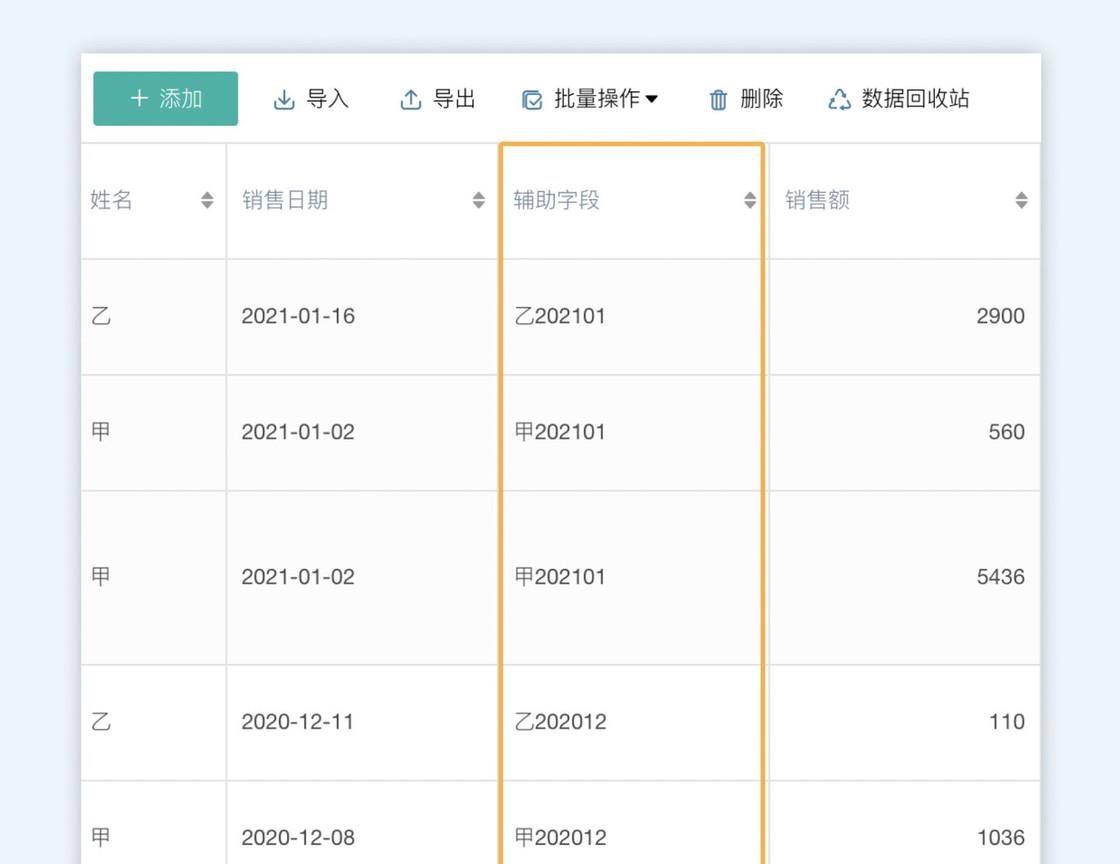Click the 销售额 column header text
This screenshot has height=864, width=1120.
pyautogui.click(x=817, y=200)
